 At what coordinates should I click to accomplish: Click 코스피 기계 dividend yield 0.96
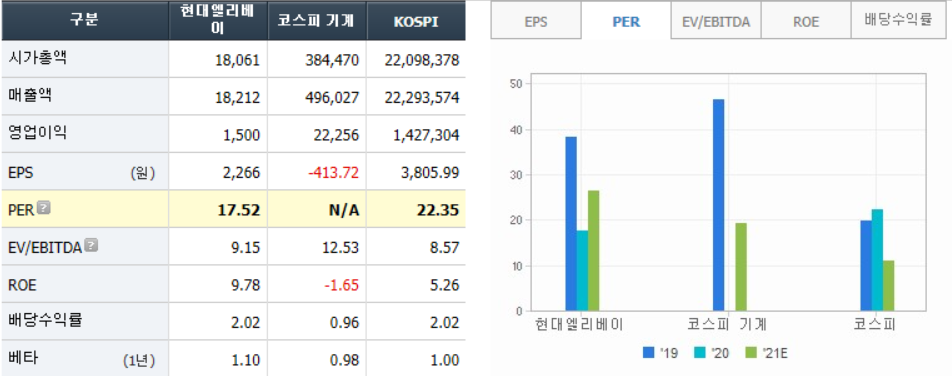coord(344,323)
